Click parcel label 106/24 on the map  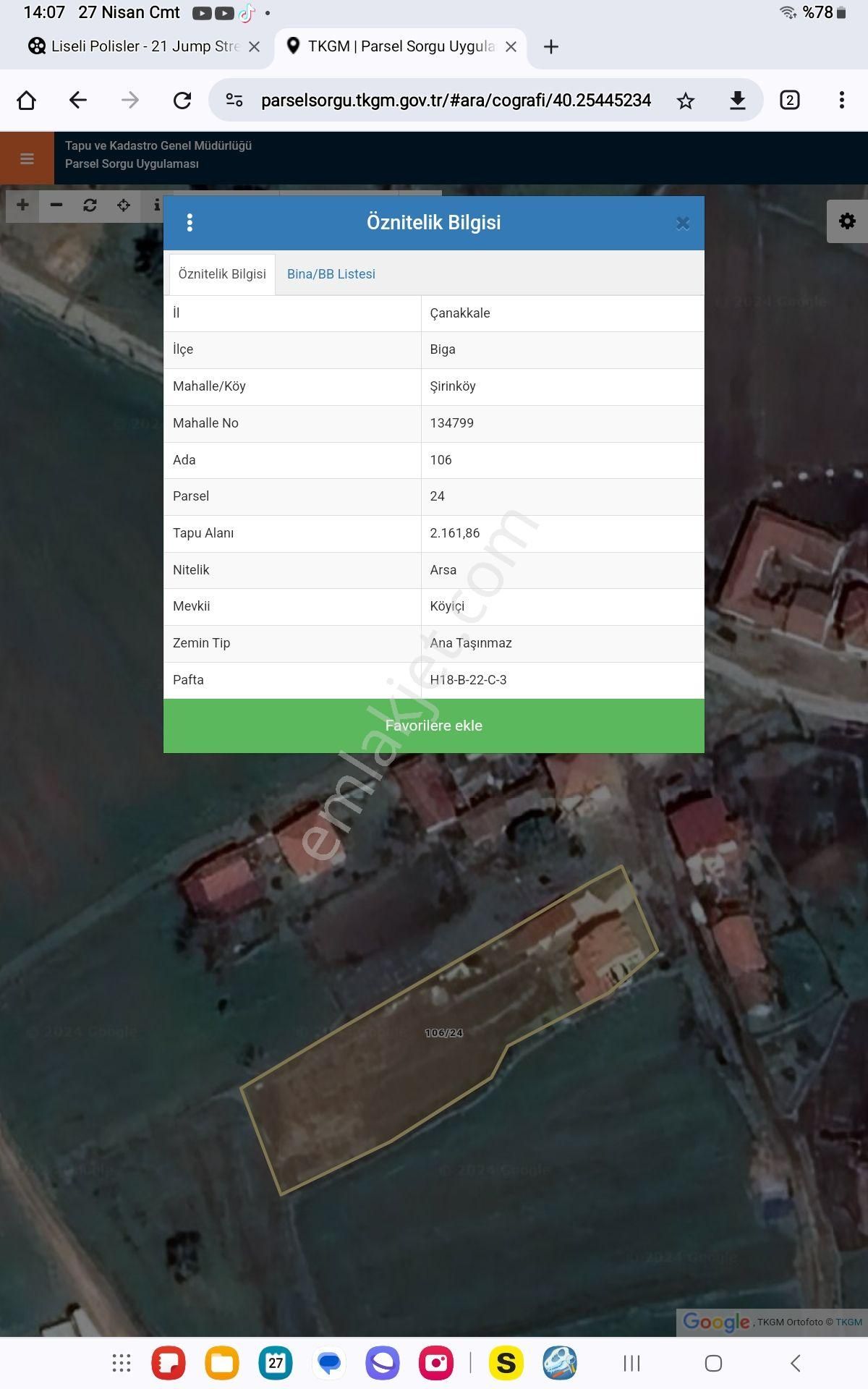(443, 1033)
